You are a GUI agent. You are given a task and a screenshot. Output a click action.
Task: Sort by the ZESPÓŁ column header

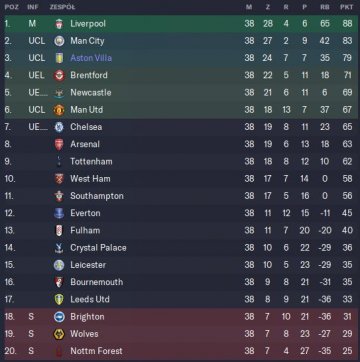coord(62,7)
